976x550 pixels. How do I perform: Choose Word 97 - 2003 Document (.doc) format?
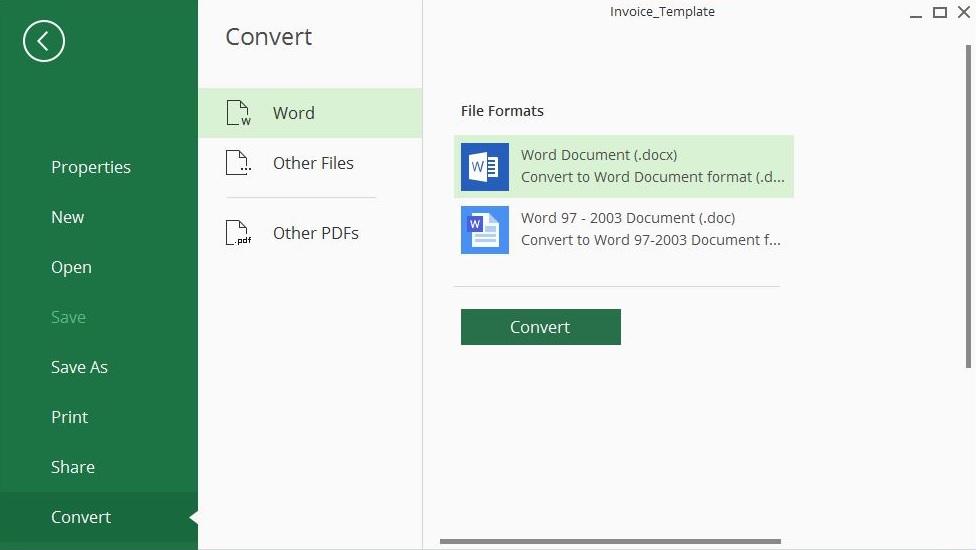point(624,230)
